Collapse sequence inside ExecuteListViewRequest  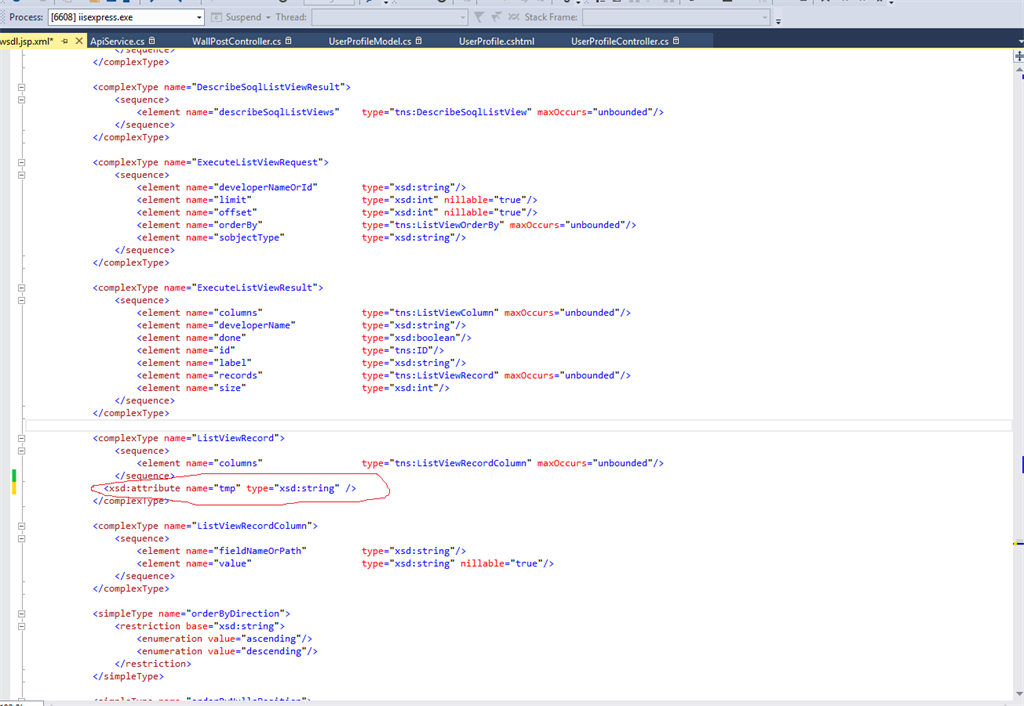(x=22, y=175)
